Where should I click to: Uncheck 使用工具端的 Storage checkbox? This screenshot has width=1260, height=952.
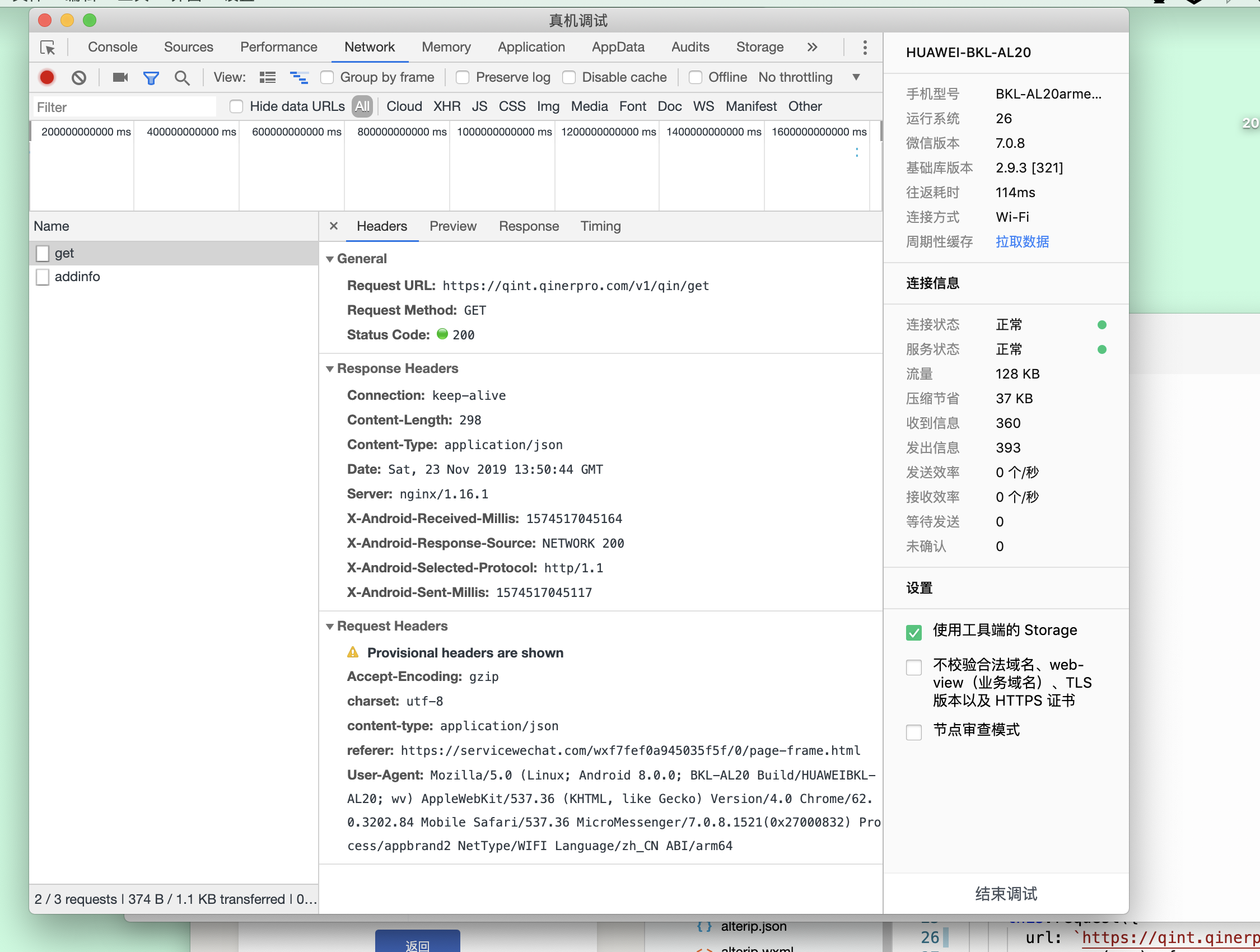[x=914, y=632]
